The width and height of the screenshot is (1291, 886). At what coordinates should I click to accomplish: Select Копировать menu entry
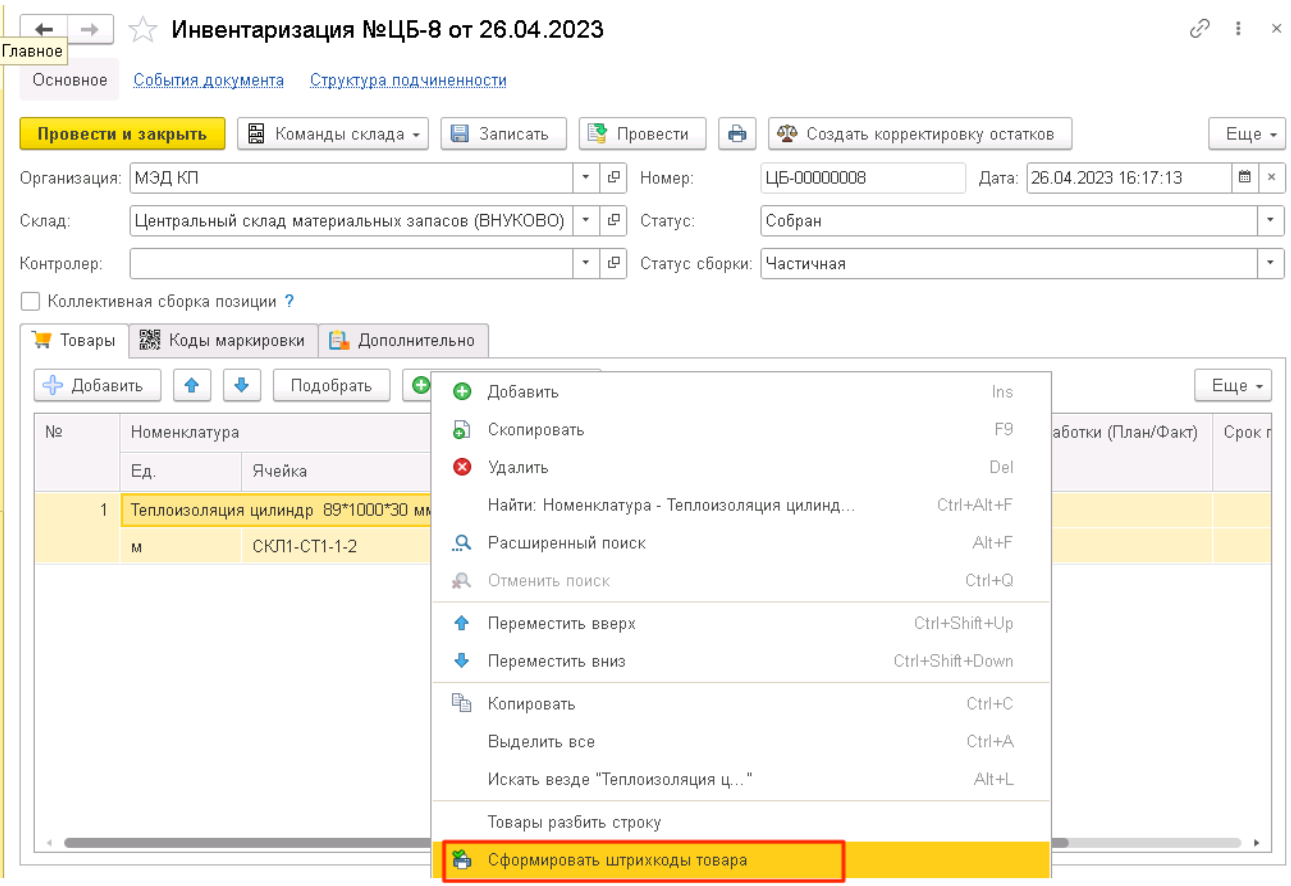coord(741,704)
